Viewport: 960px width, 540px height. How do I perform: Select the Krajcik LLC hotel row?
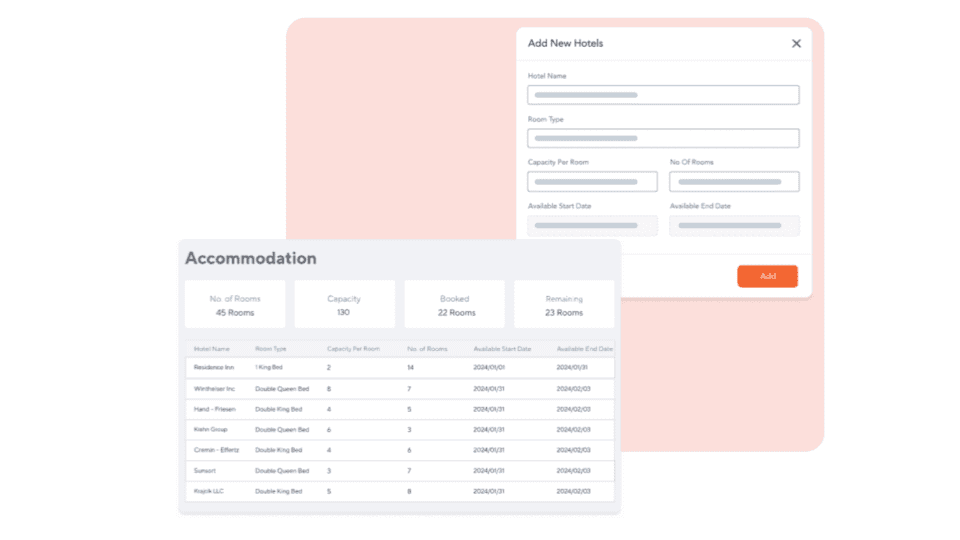[x=400, y=491]
